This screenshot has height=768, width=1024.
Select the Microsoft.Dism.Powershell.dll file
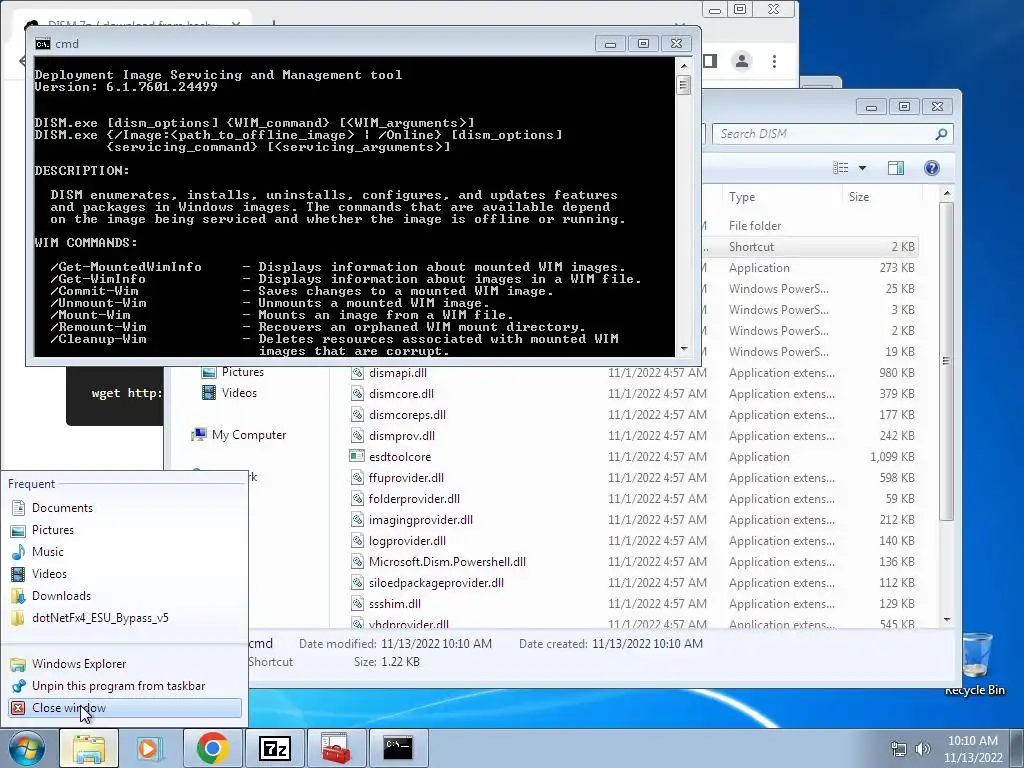447,562
